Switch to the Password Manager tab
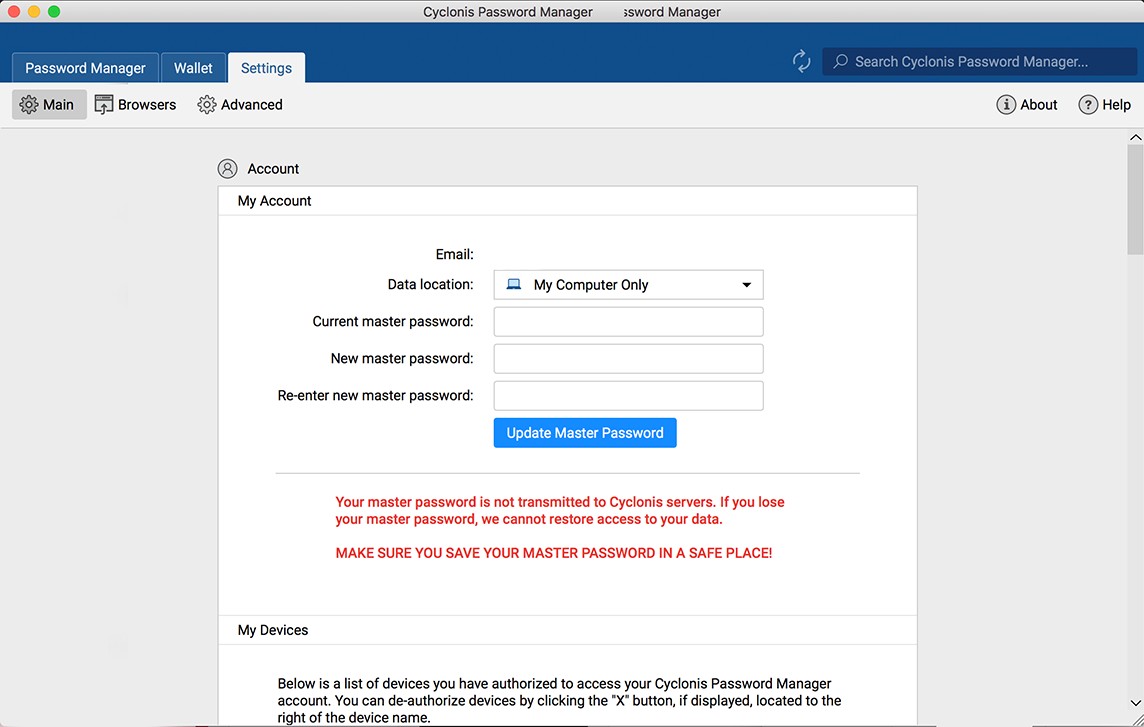This screenshot has height=727, width=1144. [85, 68]
